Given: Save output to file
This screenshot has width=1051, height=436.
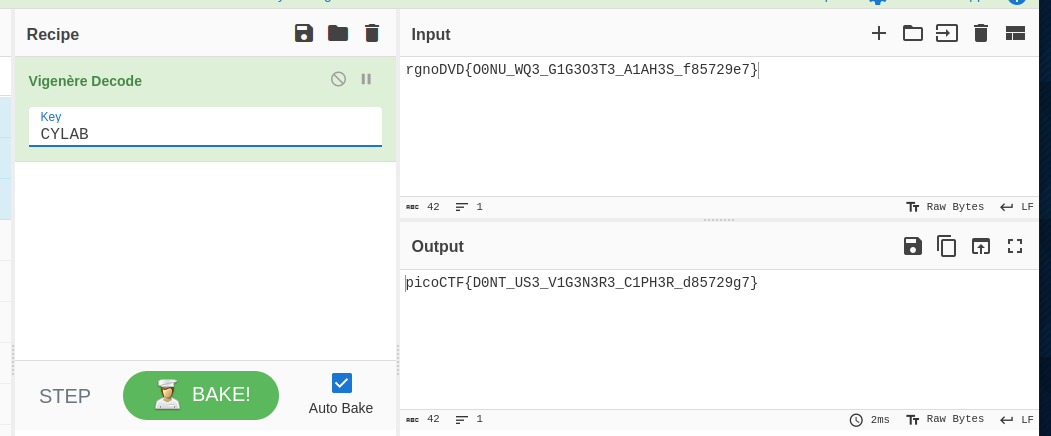Looking at the screenshot, I should 912,246.
